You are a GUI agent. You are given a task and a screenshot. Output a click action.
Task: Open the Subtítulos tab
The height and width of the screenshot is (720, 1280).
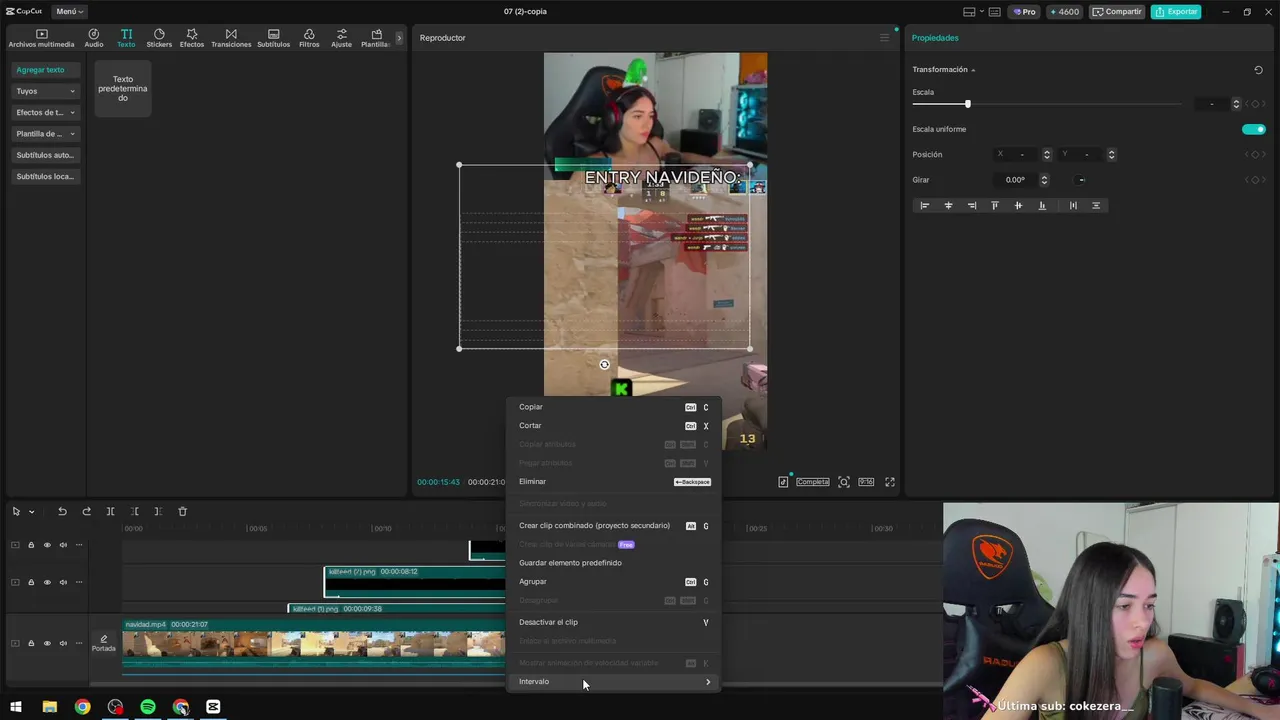click(x=273, y=38)
